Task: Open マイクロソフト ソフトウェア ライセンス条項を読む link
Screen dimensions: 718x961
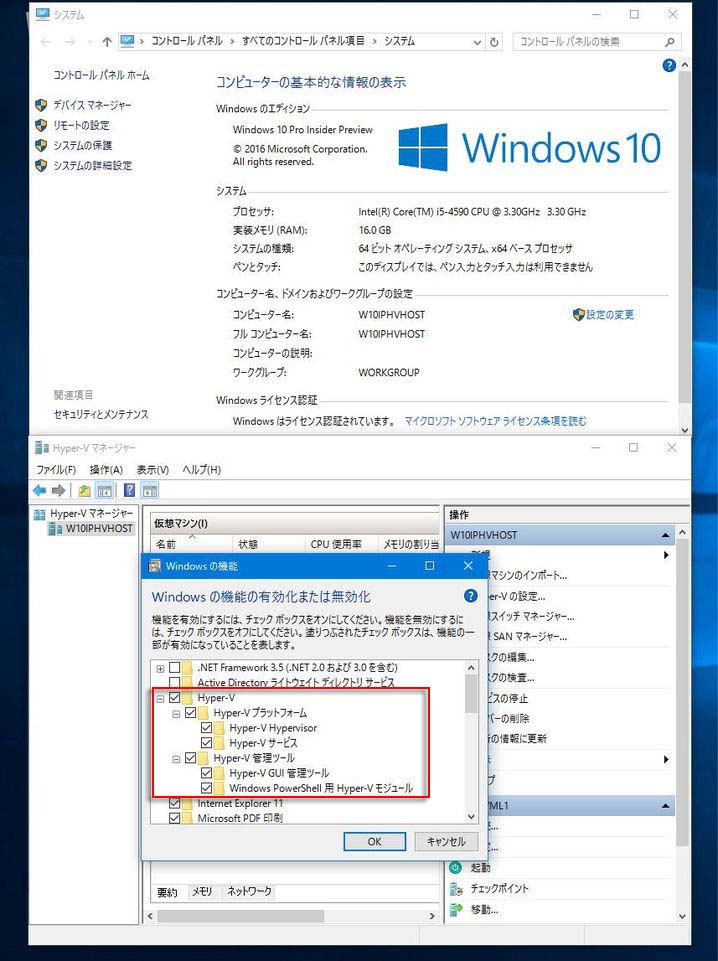Action: coord(496,421)
